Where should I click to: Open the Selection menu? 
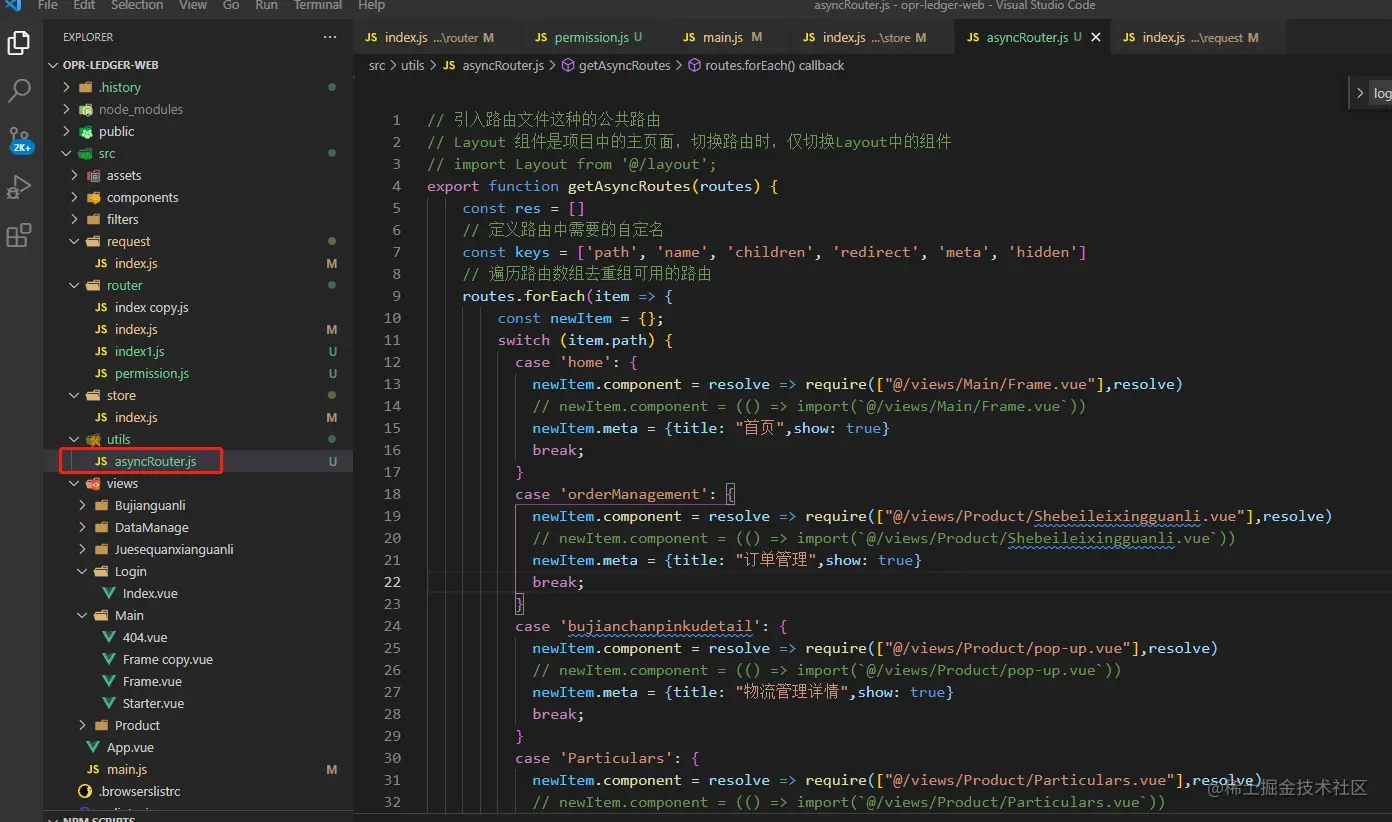(x=137, y=5)
